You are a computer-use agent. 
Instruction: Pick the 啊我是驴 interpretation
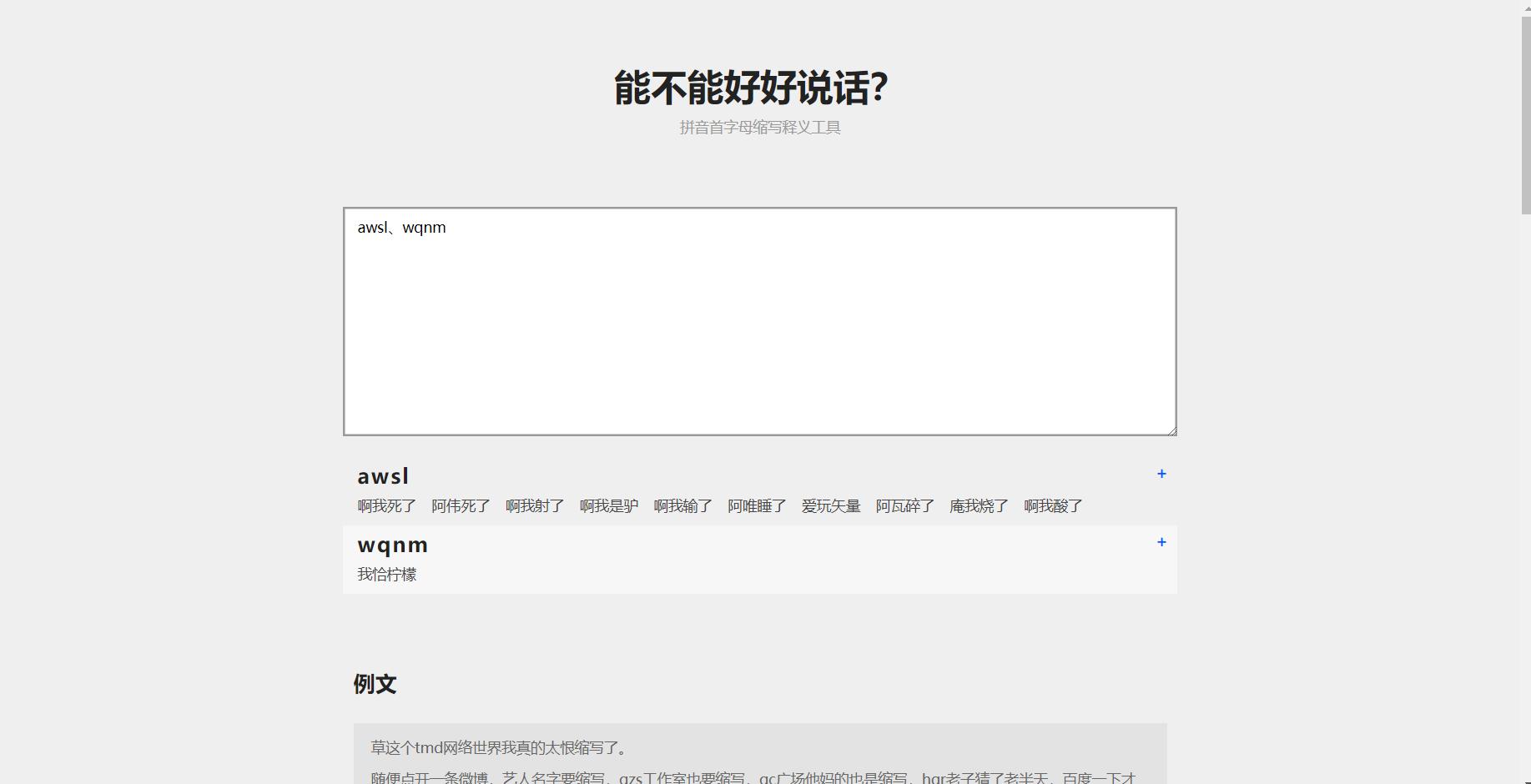click(607, 505)
